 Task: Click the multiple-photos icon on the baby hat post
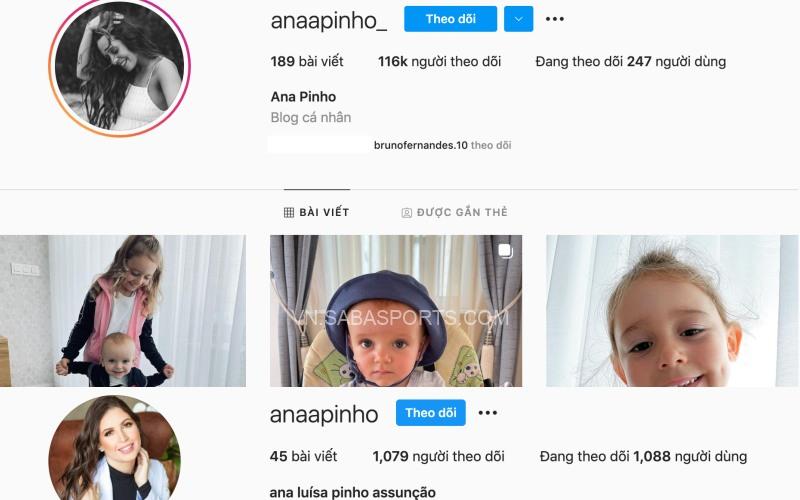(x=505, y=251)
